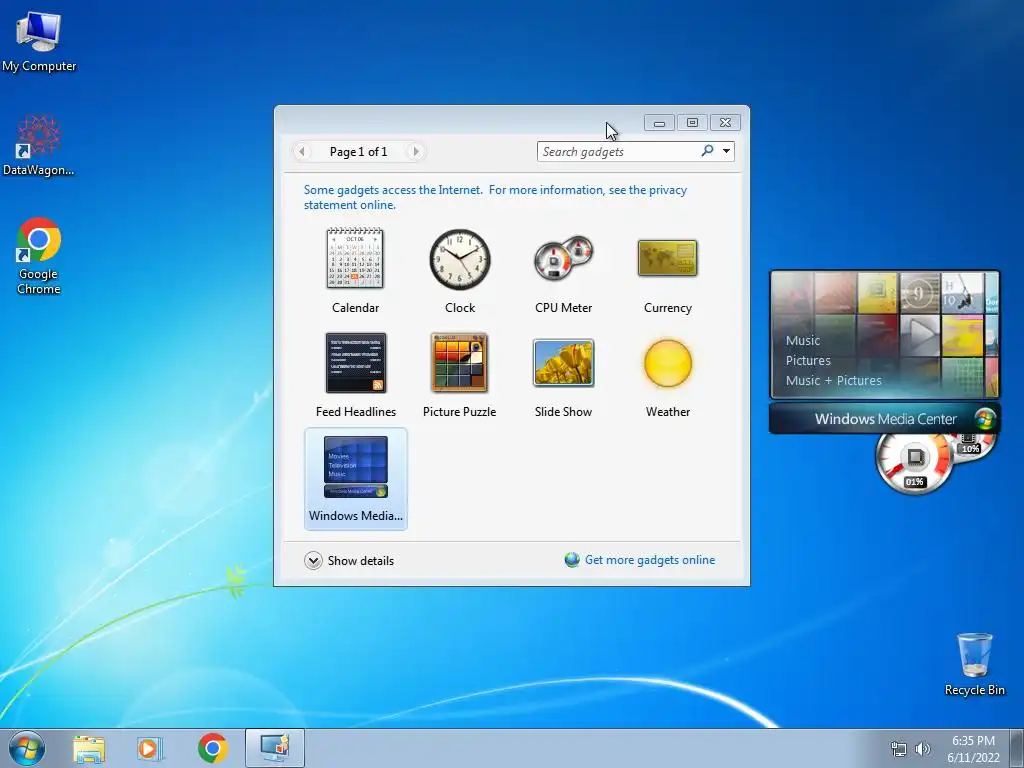Click Music in Media Center gadget
The image size is (1024, 768).
(x=803, y=340)
